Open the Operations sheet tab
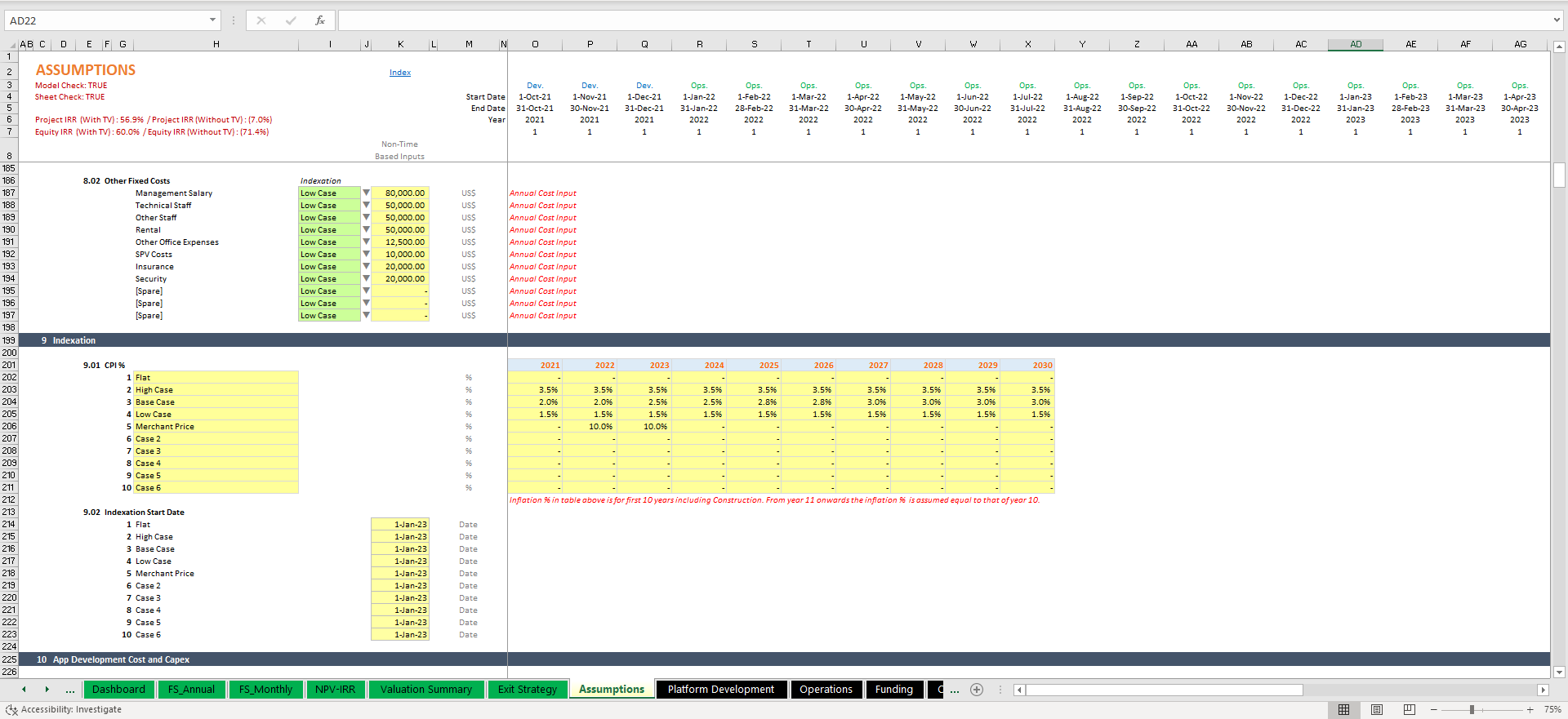This screenshot has width=1568, height=719. (826, 690)
